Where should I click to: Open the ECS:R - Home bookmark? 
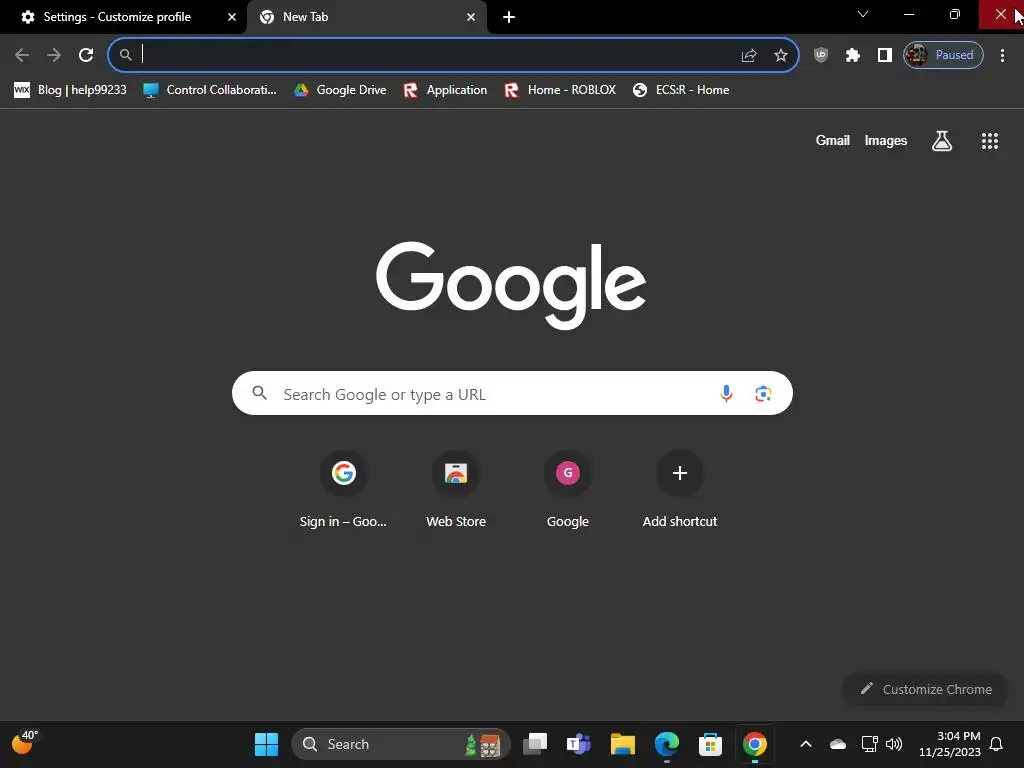tap(681, 90)
